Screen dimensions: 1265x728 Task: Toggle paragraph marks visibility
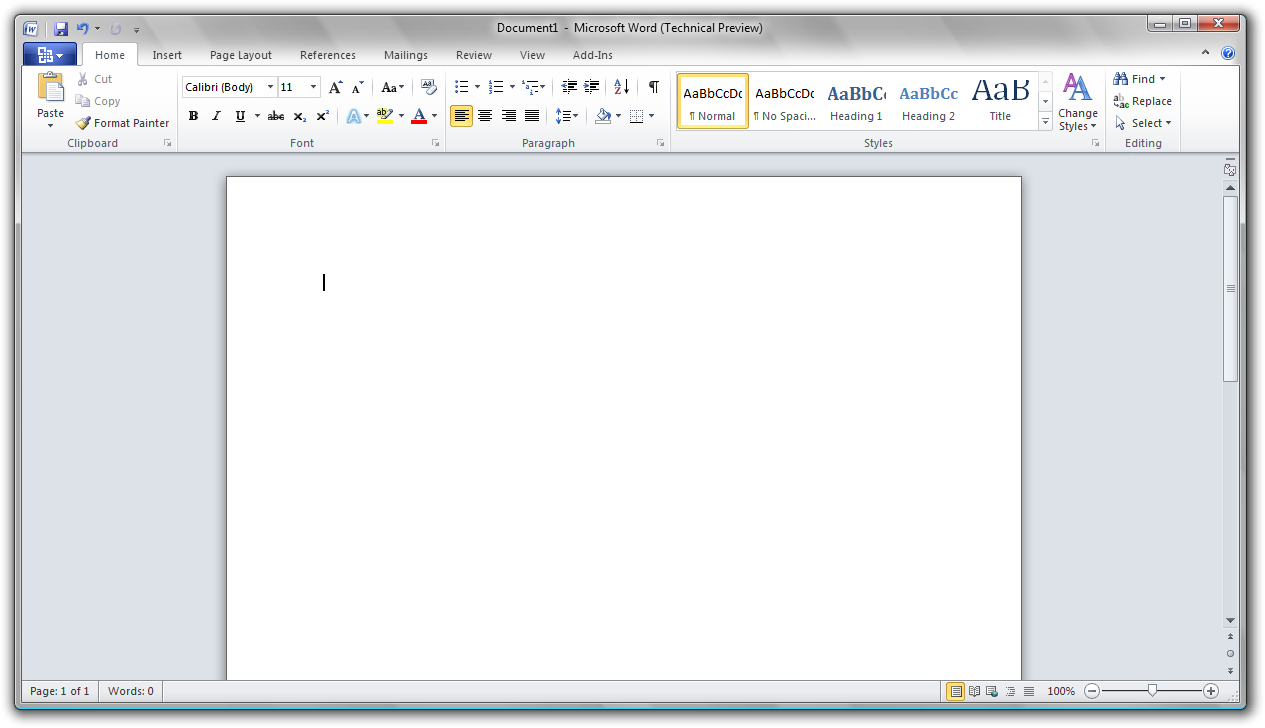653,87
